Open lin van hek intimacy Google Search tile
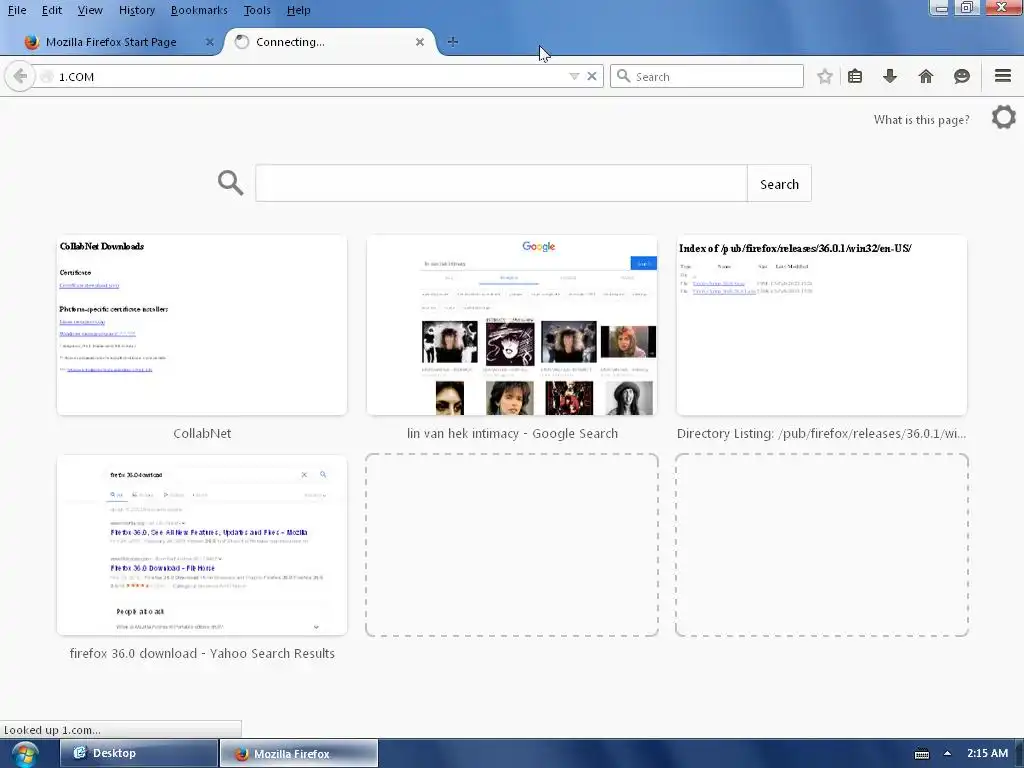The width and height of the screenshot is (1024, 768). 512,325
